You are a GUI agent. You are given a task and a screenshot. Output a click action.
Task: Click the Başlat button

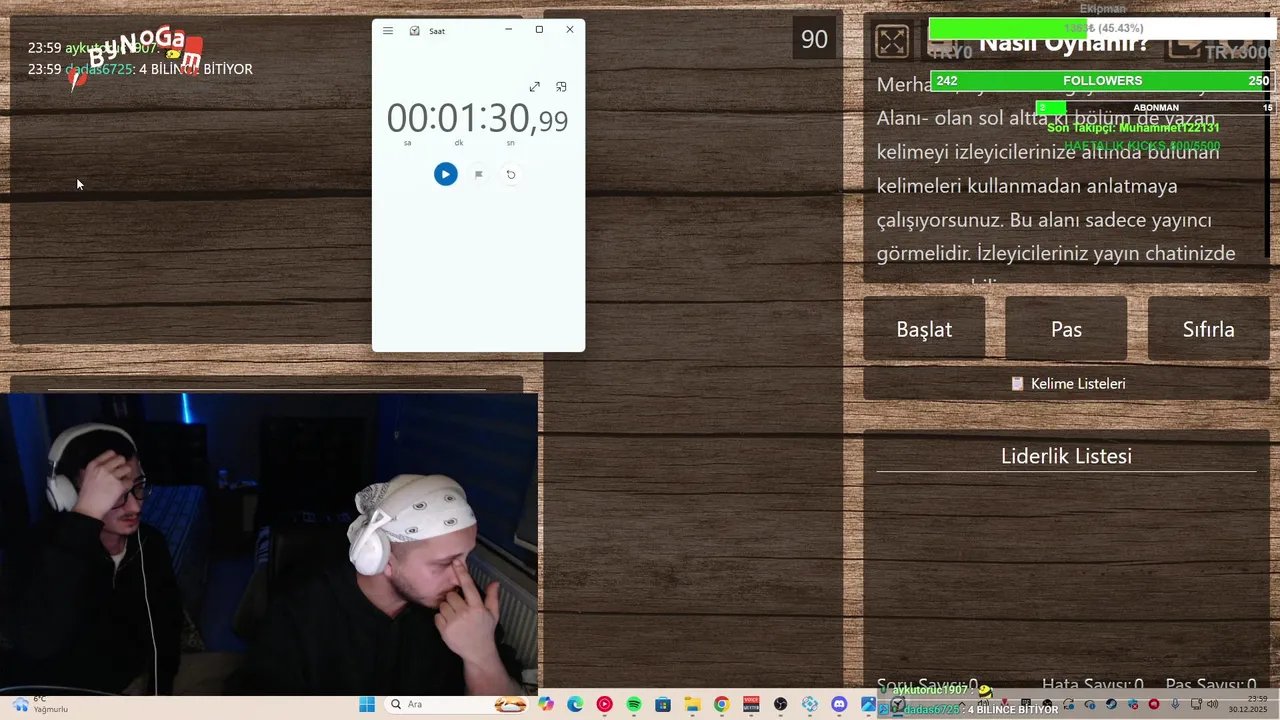click(x=924, y=329)
